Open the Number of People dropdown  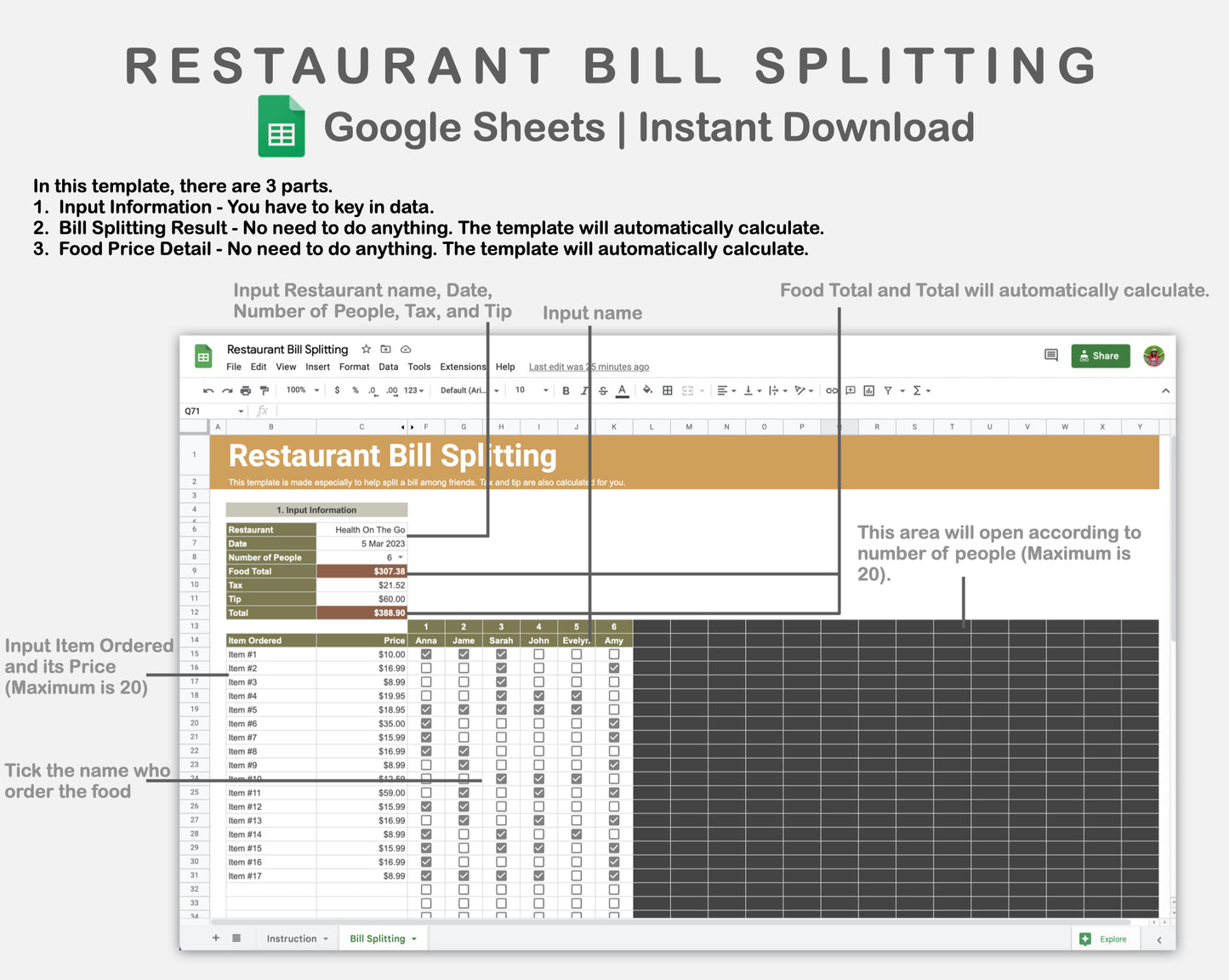[400, 557]
